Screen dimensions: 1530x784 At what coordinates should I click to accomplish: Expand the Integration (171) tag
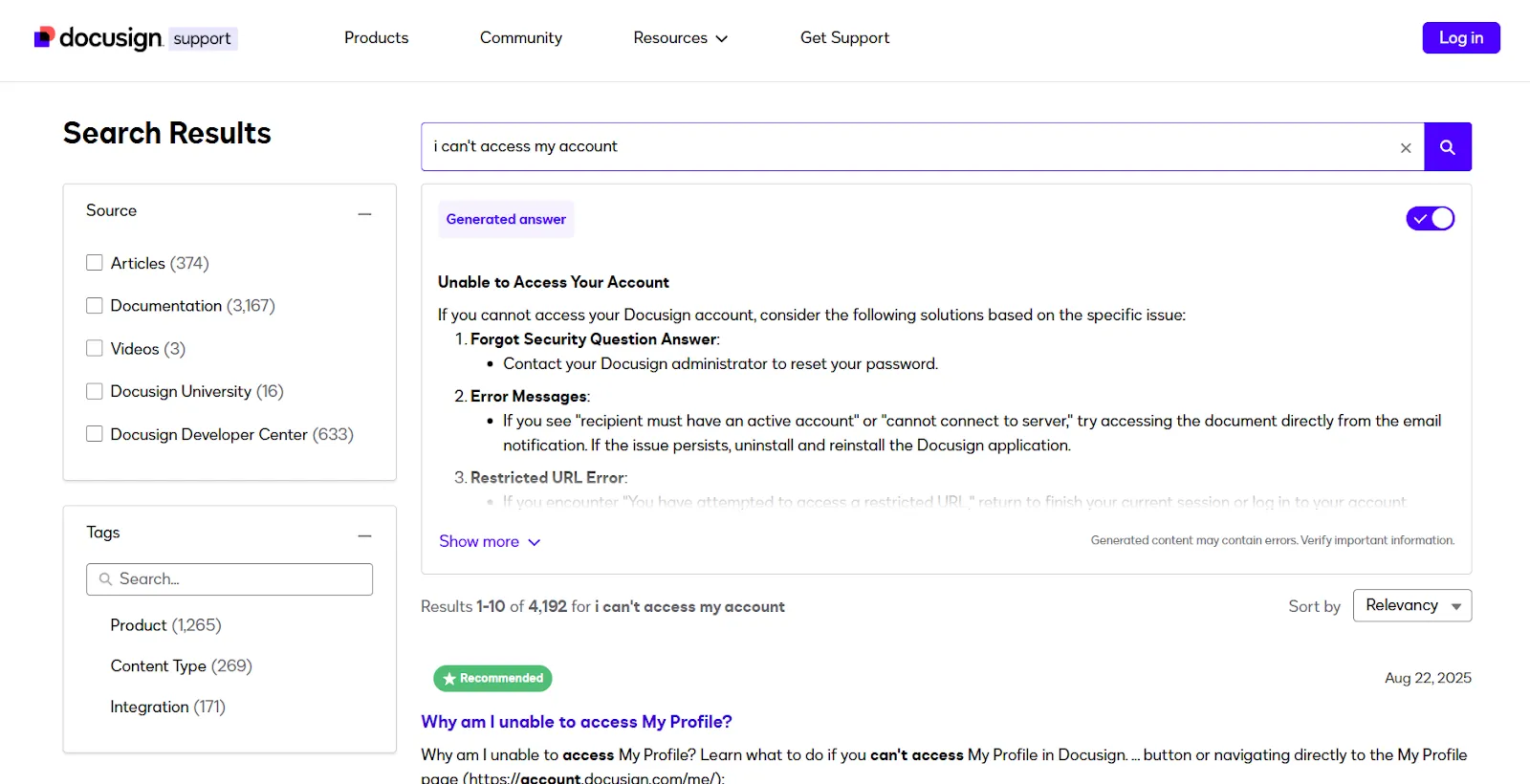(x=167, y=707)
